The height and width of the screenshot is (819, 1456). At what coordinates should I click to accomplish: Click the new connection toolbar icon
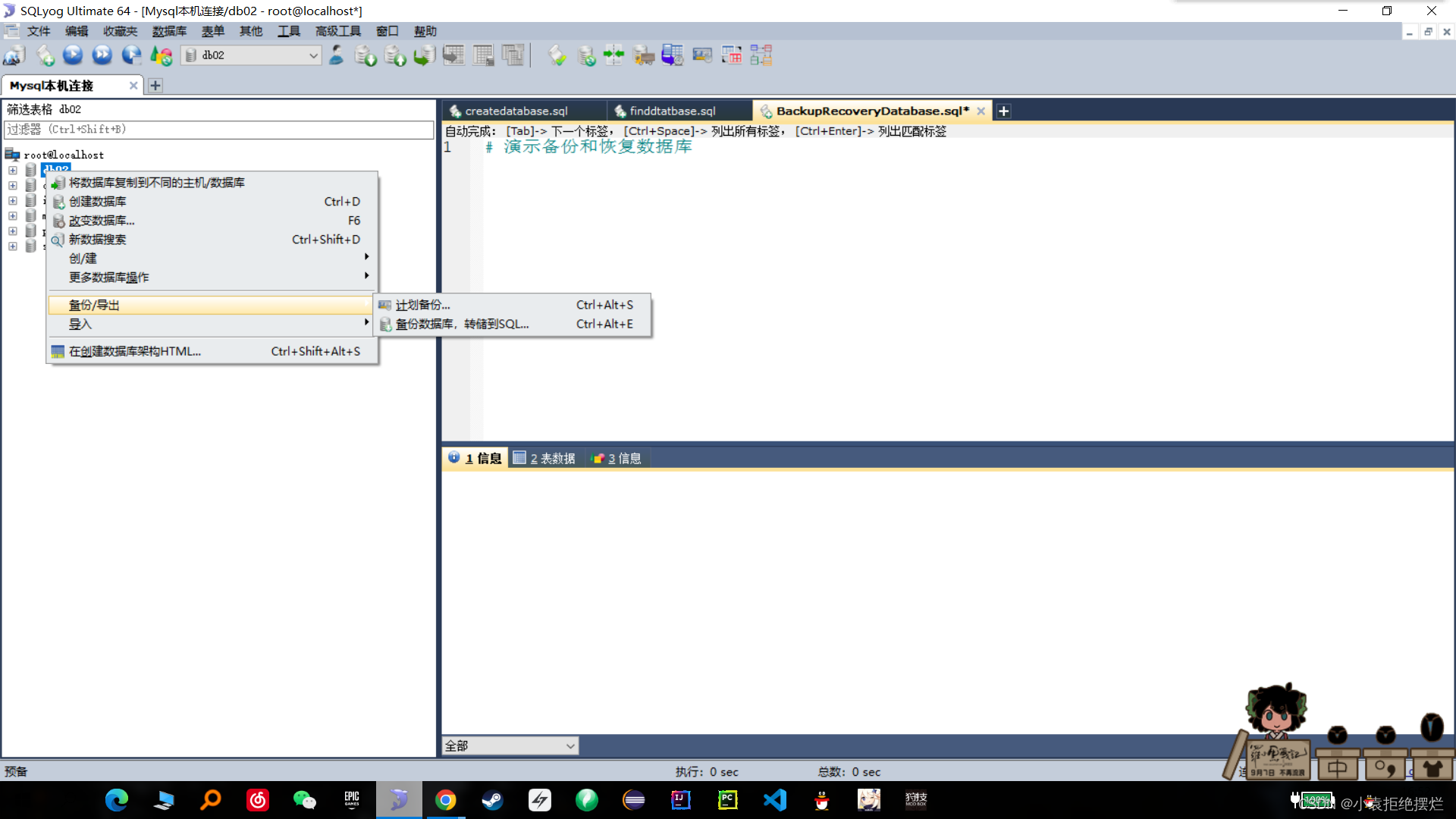[14, 55]
